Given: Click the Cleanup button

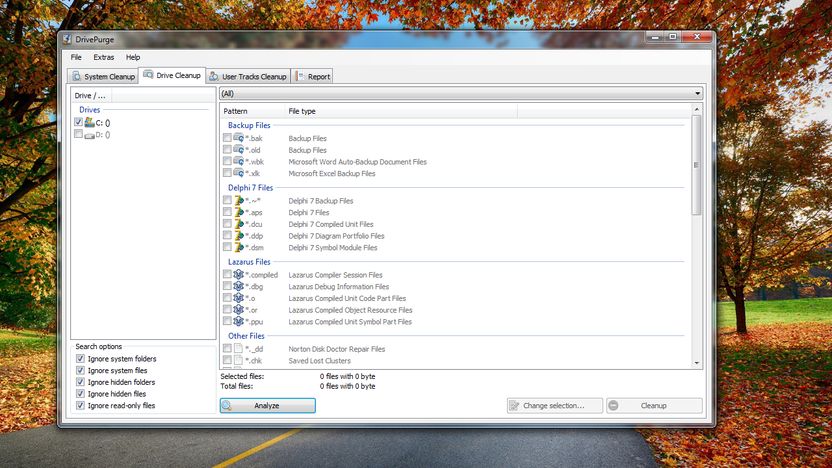Looking at the screenshot, I should [654, 405].
